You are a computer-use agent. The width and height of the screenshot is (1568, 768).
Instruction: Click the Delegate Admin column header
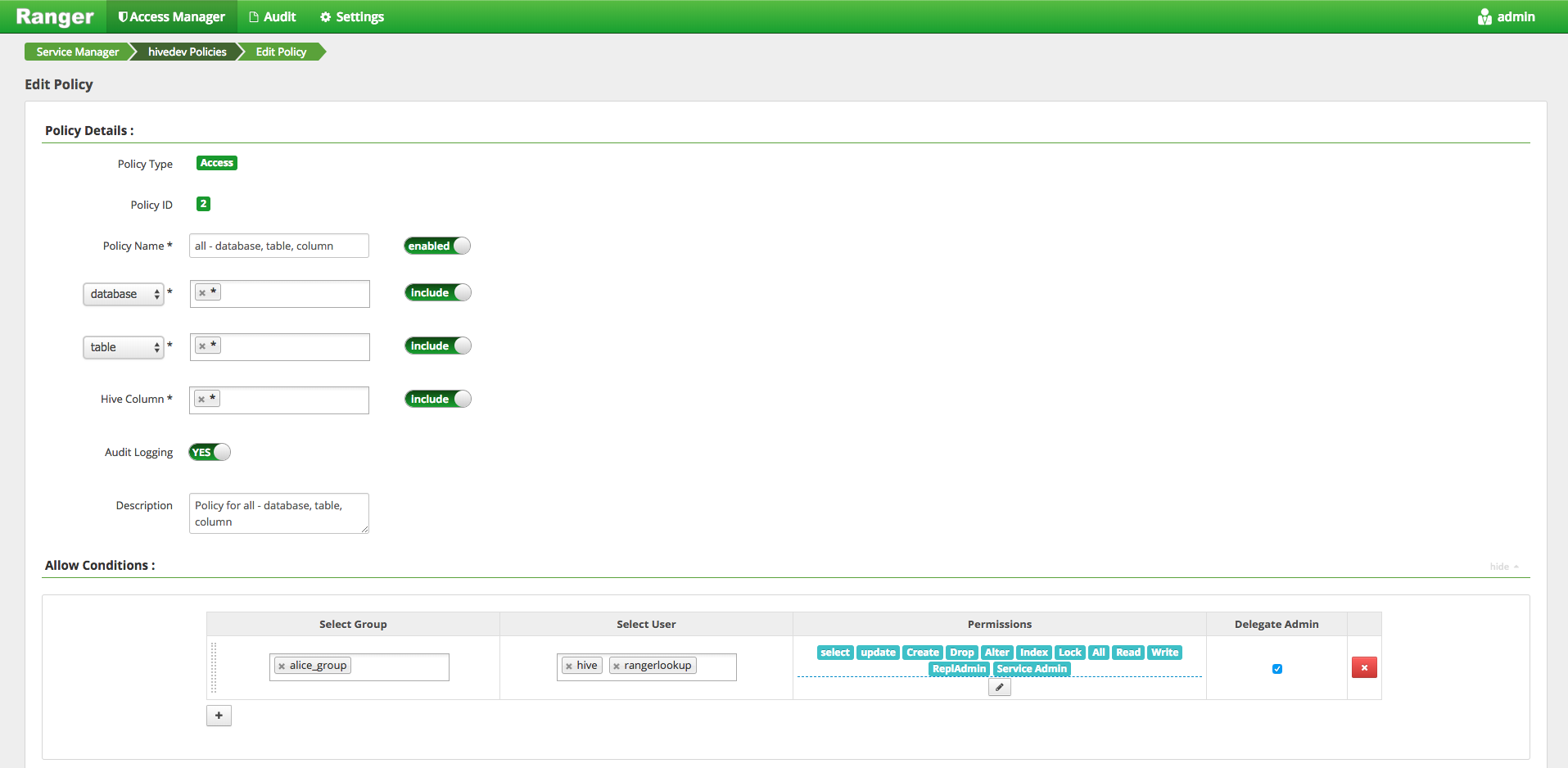(1277, 624)
